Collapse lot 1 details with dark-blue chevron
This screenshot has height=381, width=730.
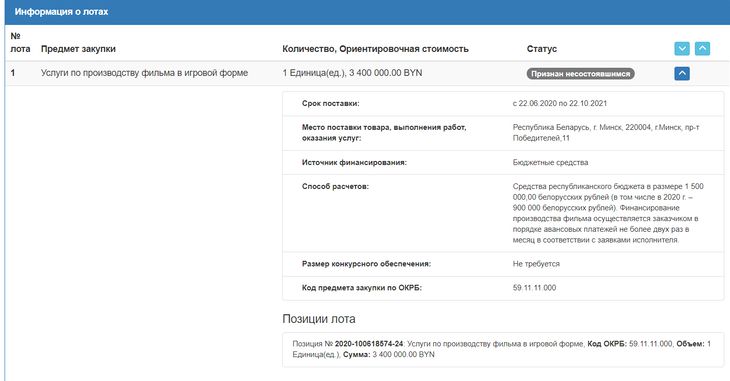click(x=682, y=73)
